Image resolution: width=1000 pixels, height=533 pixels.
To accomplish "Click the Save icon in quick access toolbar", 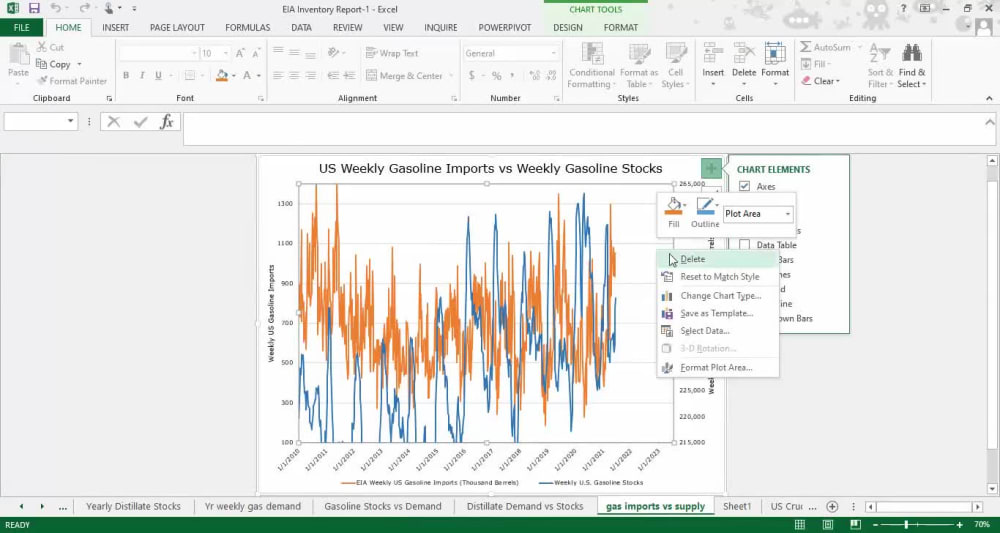I will [x=34, y=8].
